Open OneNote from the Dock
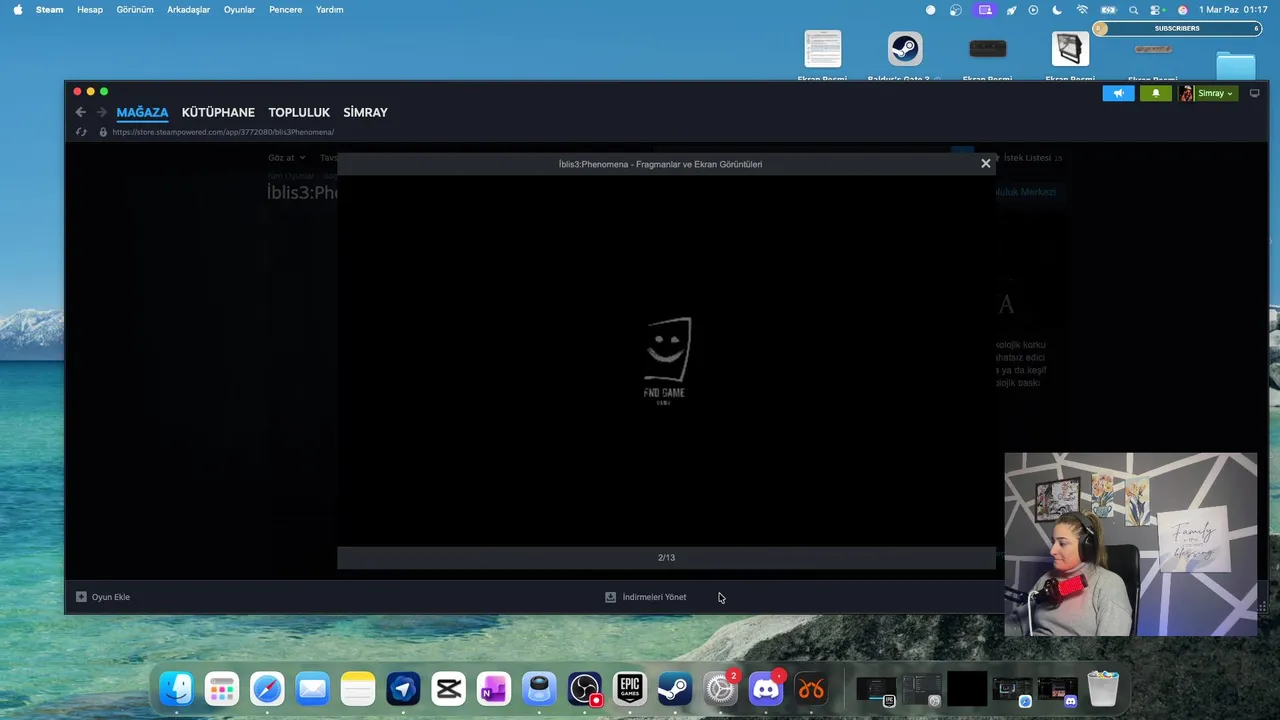The height and width of the screenshot is (720, 1280). (x=493, y=689)
